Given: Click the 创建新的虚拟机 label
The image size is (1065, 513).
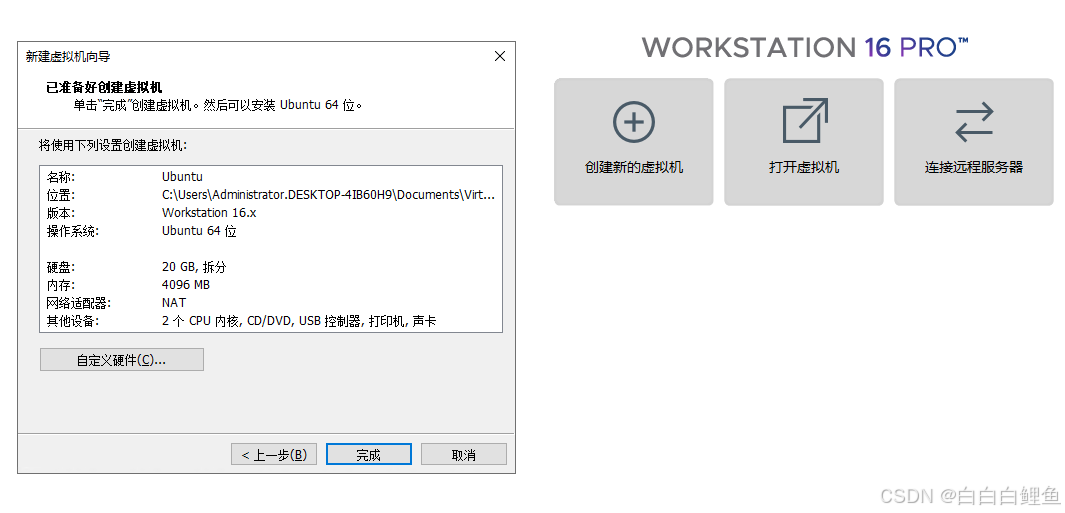Looking at the screenshot, I should (x=634, y=167).
